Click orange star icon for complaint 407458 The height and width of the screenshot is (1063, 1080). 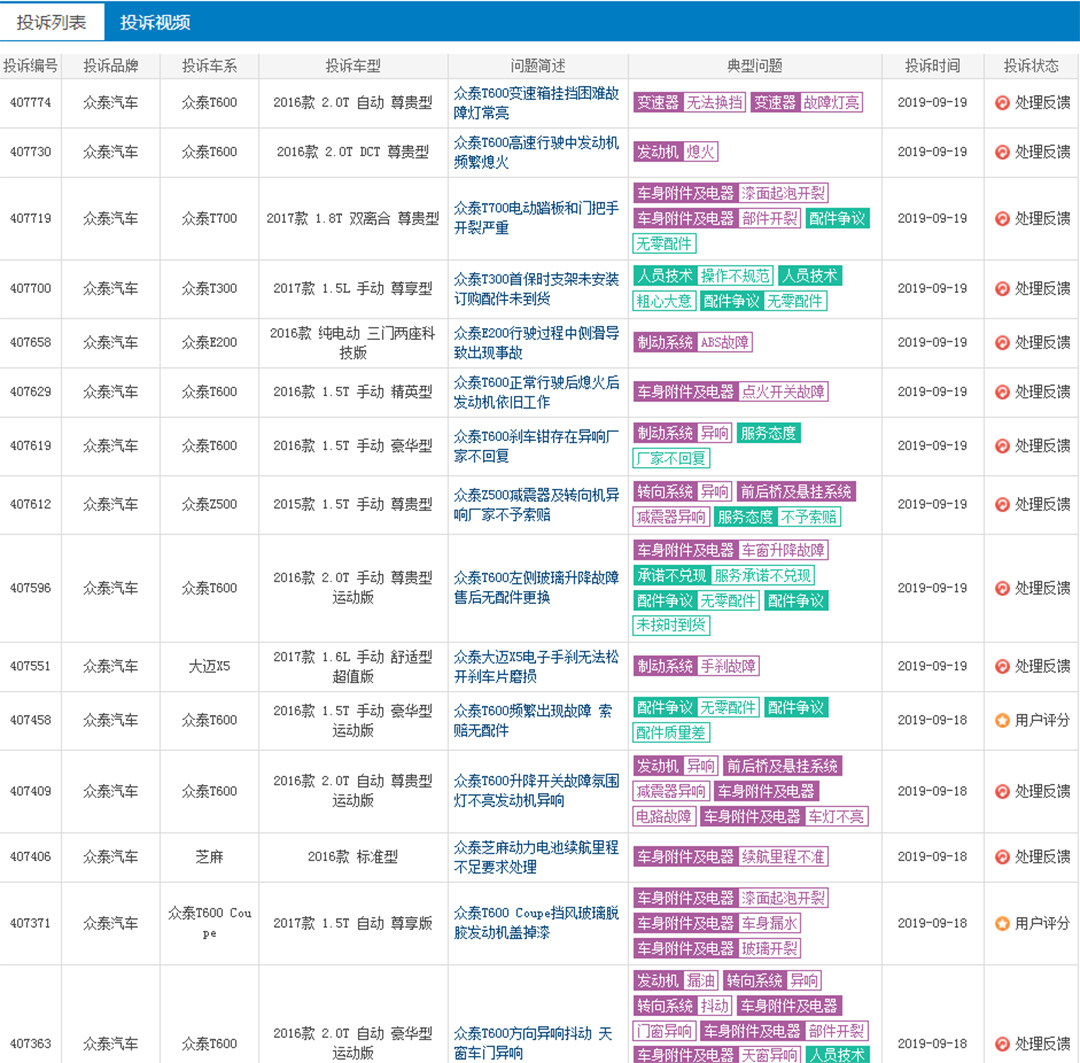click(x=1002, y=720)
